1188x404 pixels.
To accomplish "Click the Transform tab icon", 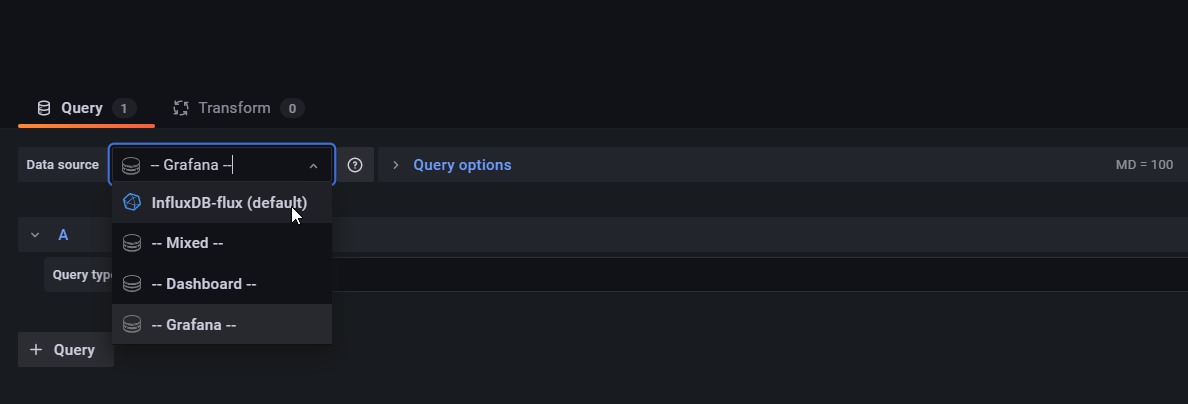I will click(x=180, y=108).
